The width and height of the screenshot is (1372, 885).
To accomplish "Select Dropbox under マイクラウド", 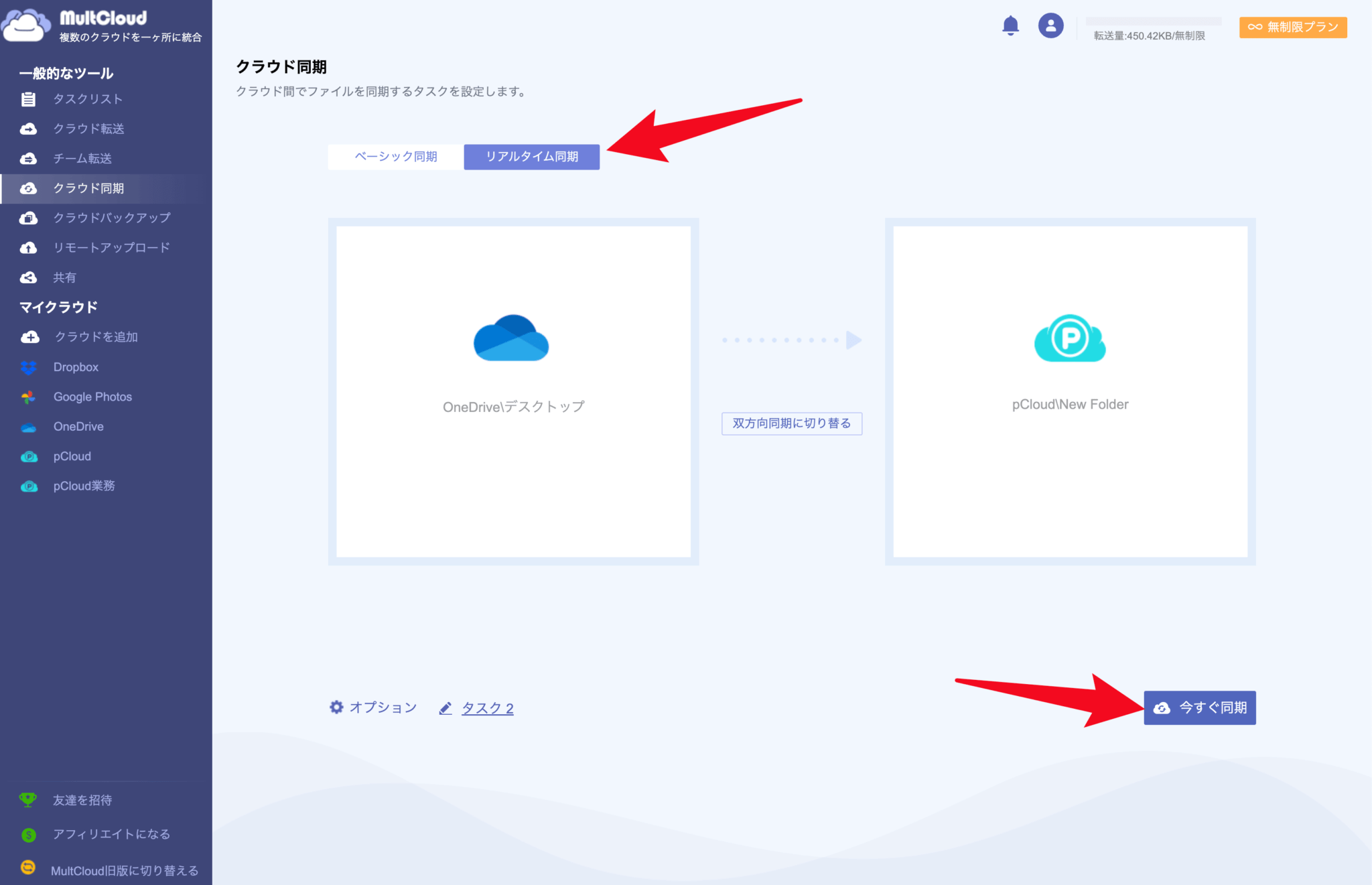I will click(76, 366).
